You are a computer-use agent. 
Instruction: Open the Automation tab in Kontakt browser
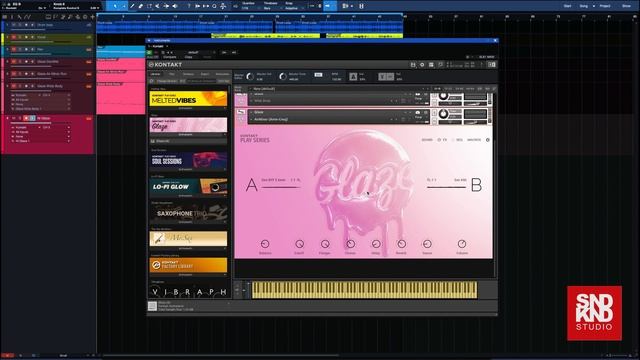click(x=222, y=74)
